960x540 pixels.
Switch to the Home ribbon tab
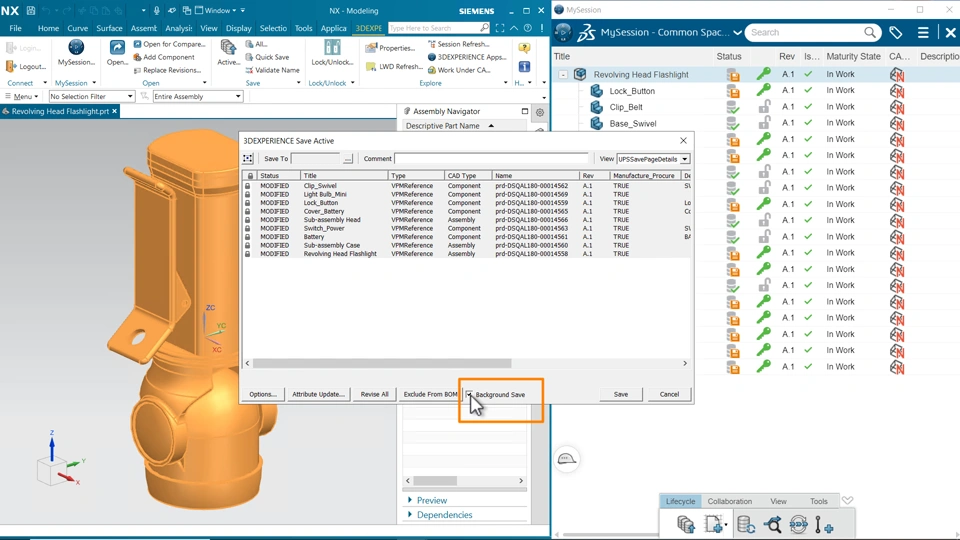48,28
